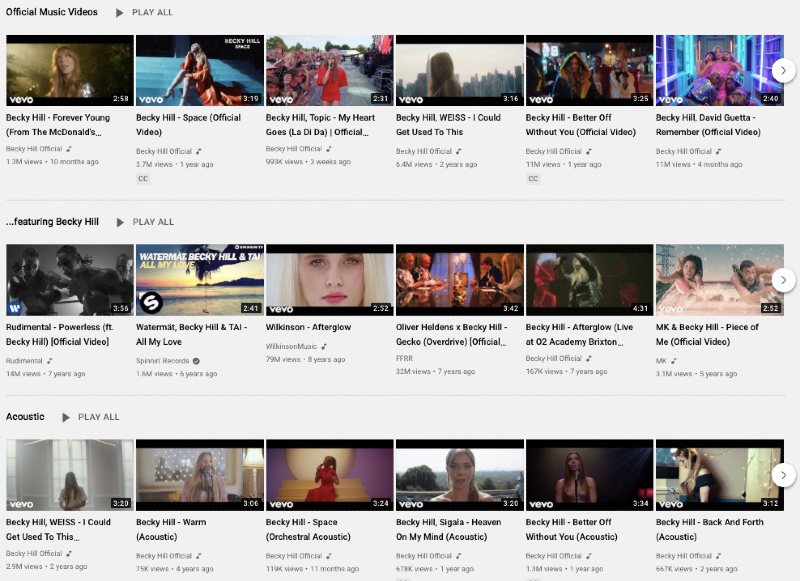
Task: Open Better Off Without You Acoustic thumbnail
Action: [589, 475]
